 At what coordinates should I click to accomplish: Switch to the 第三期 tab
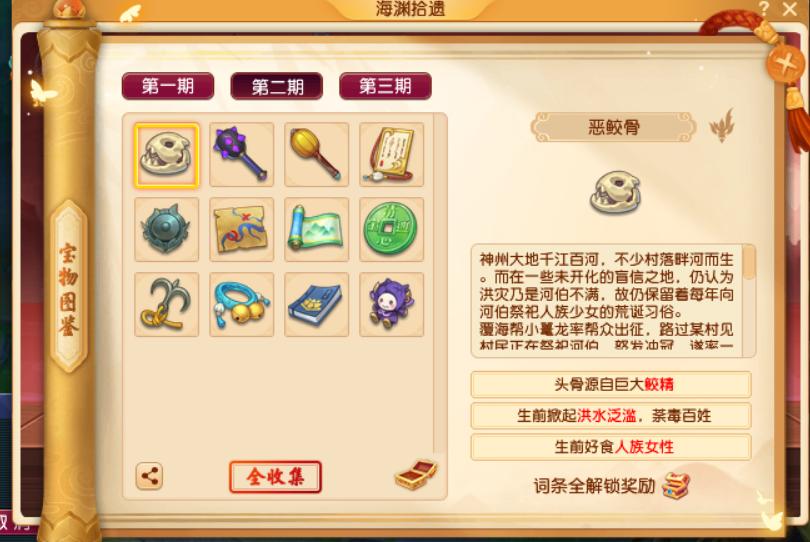point(385,86)
